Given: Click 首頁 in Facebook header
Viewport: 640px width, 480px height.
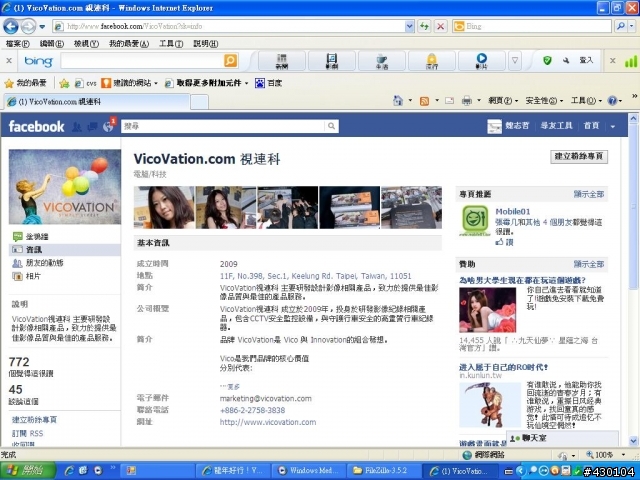Looking at the screenshot, I should 591,126.
